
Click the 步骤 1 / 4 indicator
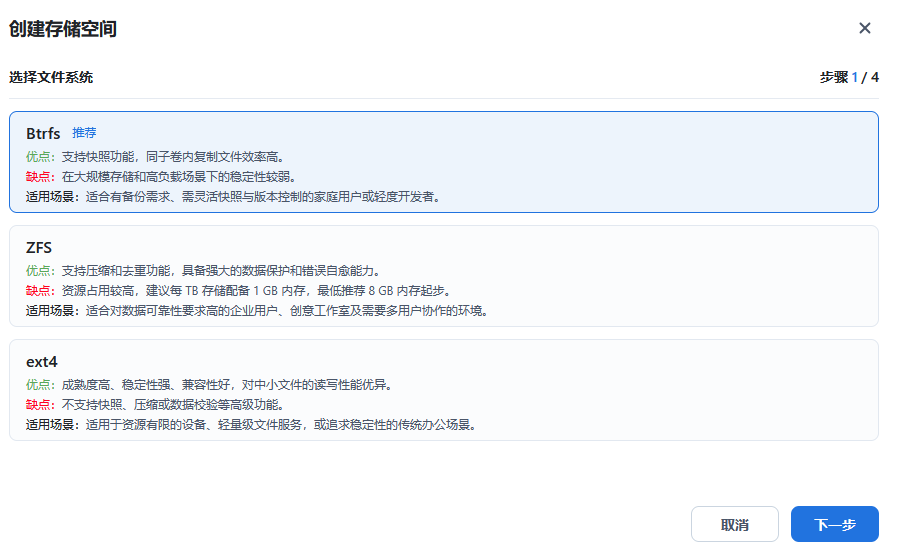point(849,77)
